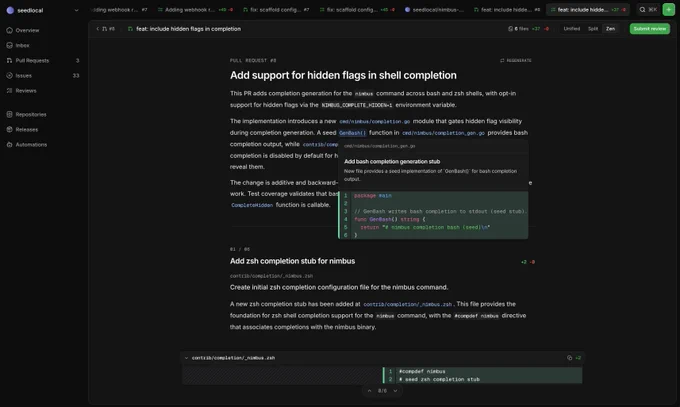This screenshot has height=407, width=680.
Task: Collapse the contrib/completion/_nimbus.zsh diff file
Action: [x=186, y=358]
